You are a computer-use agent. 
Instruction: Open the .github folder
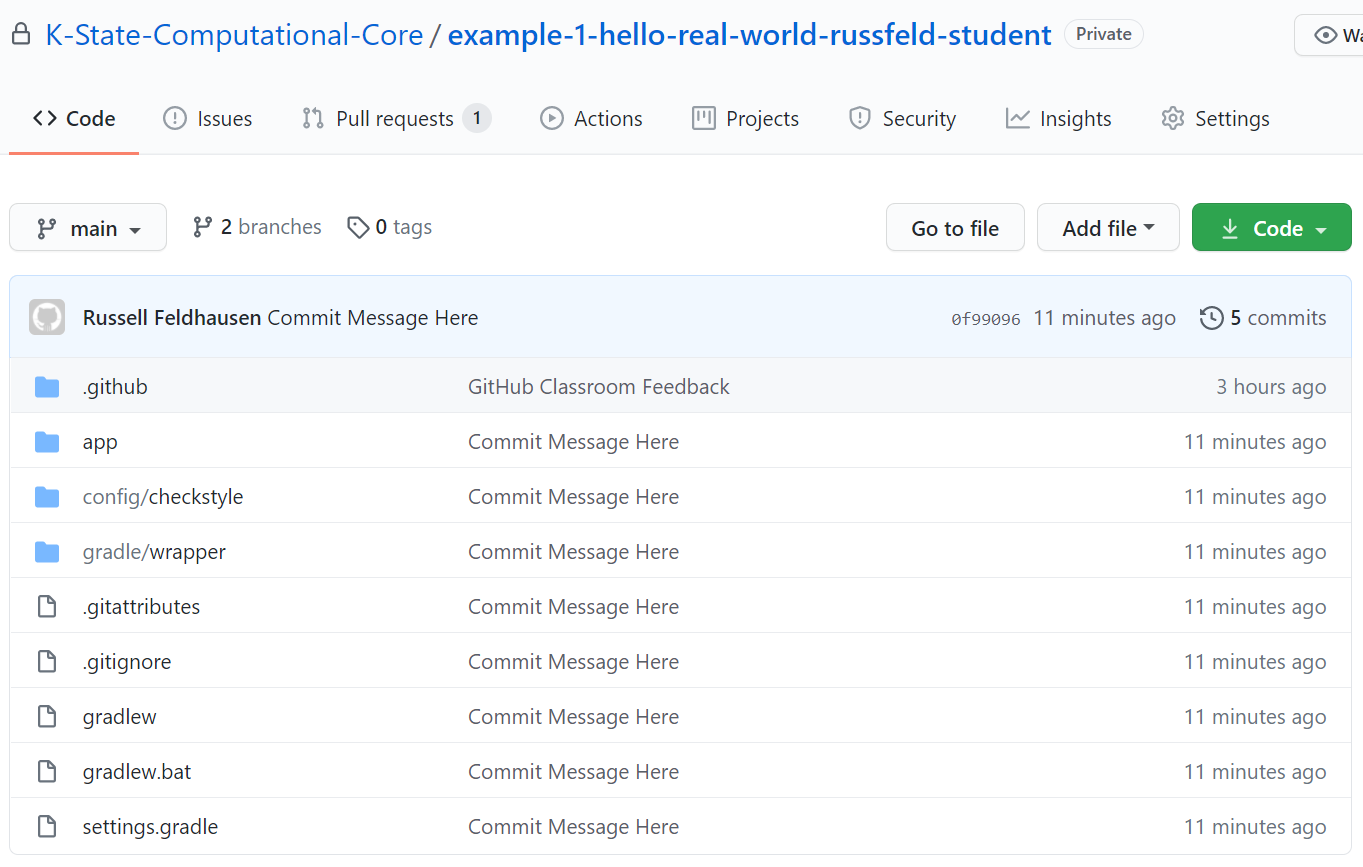click(x=115, y=387)
